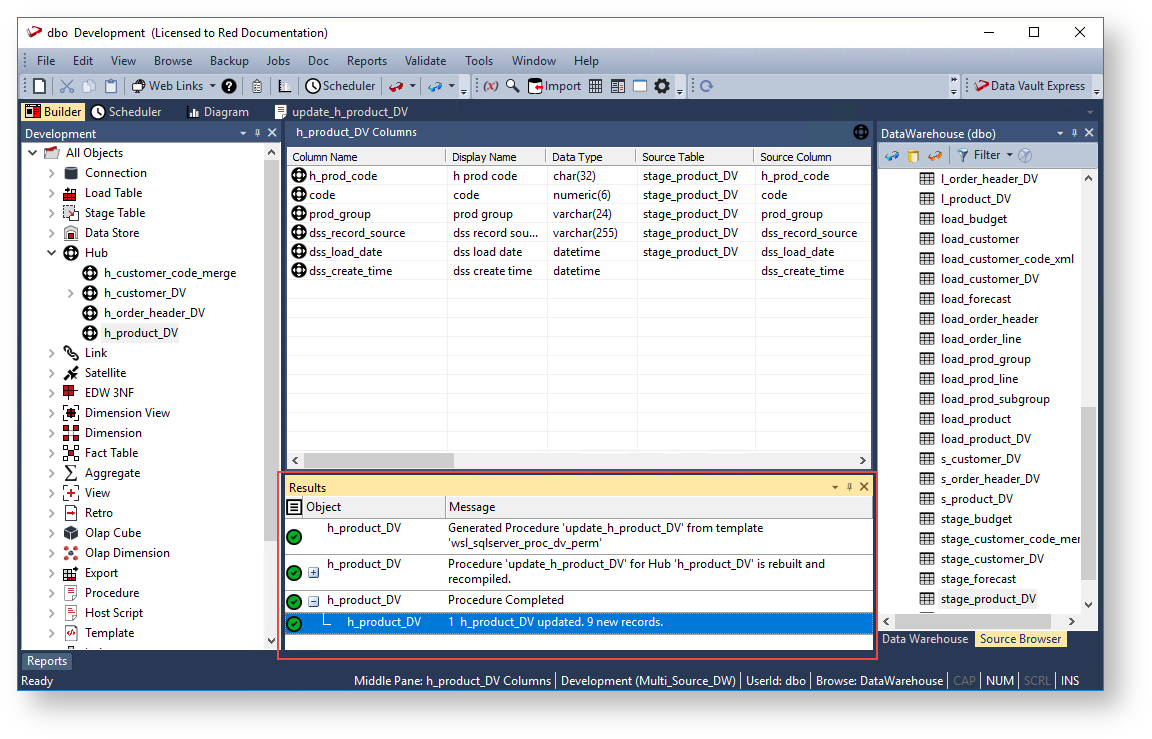Click the Data Vault Express button
The height and width of the screenshot is (739, 1152).
(1030, 86)
